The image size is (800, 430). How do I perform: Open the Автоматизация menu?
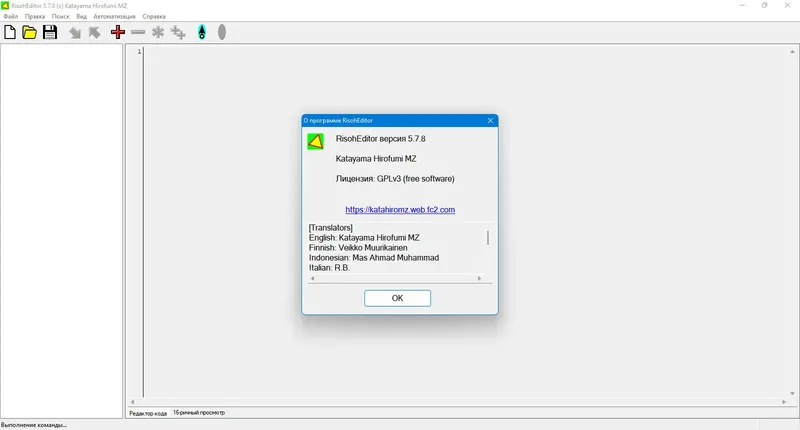click(114, 16)
